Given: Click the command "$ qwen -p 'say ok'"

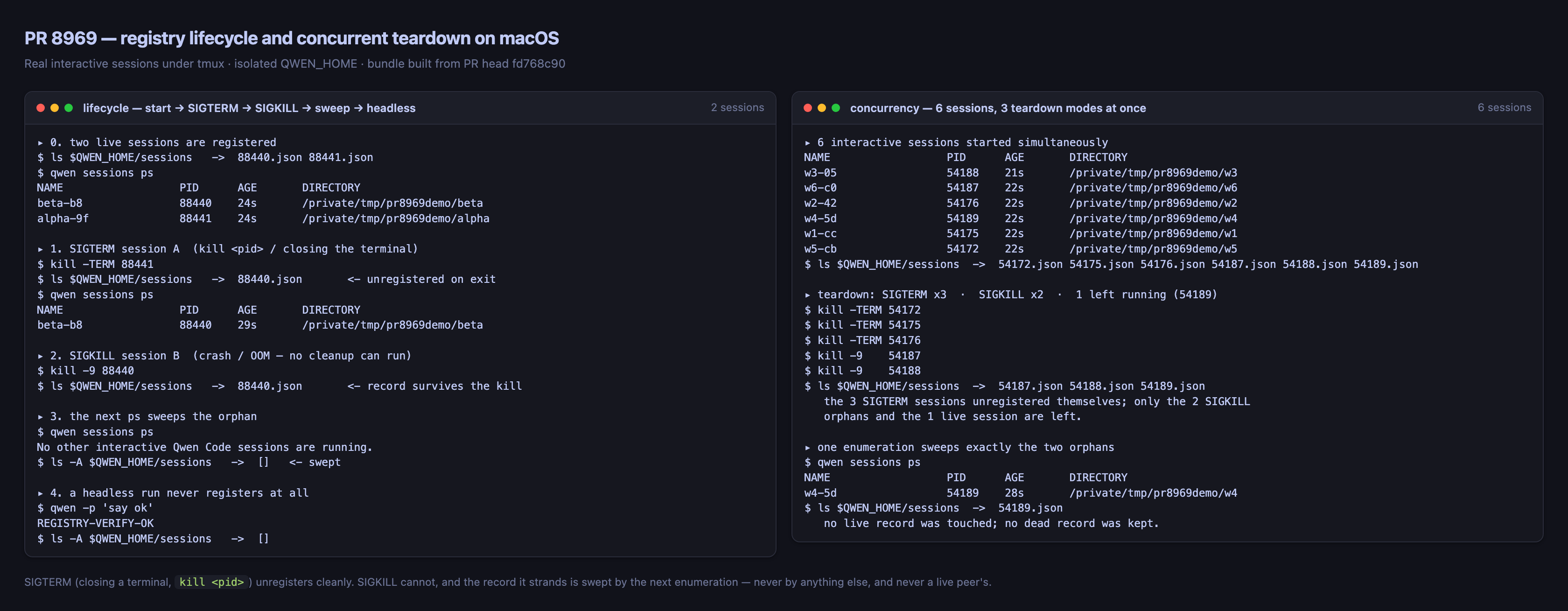Looking at the screenshot, I should click(96, 507).
